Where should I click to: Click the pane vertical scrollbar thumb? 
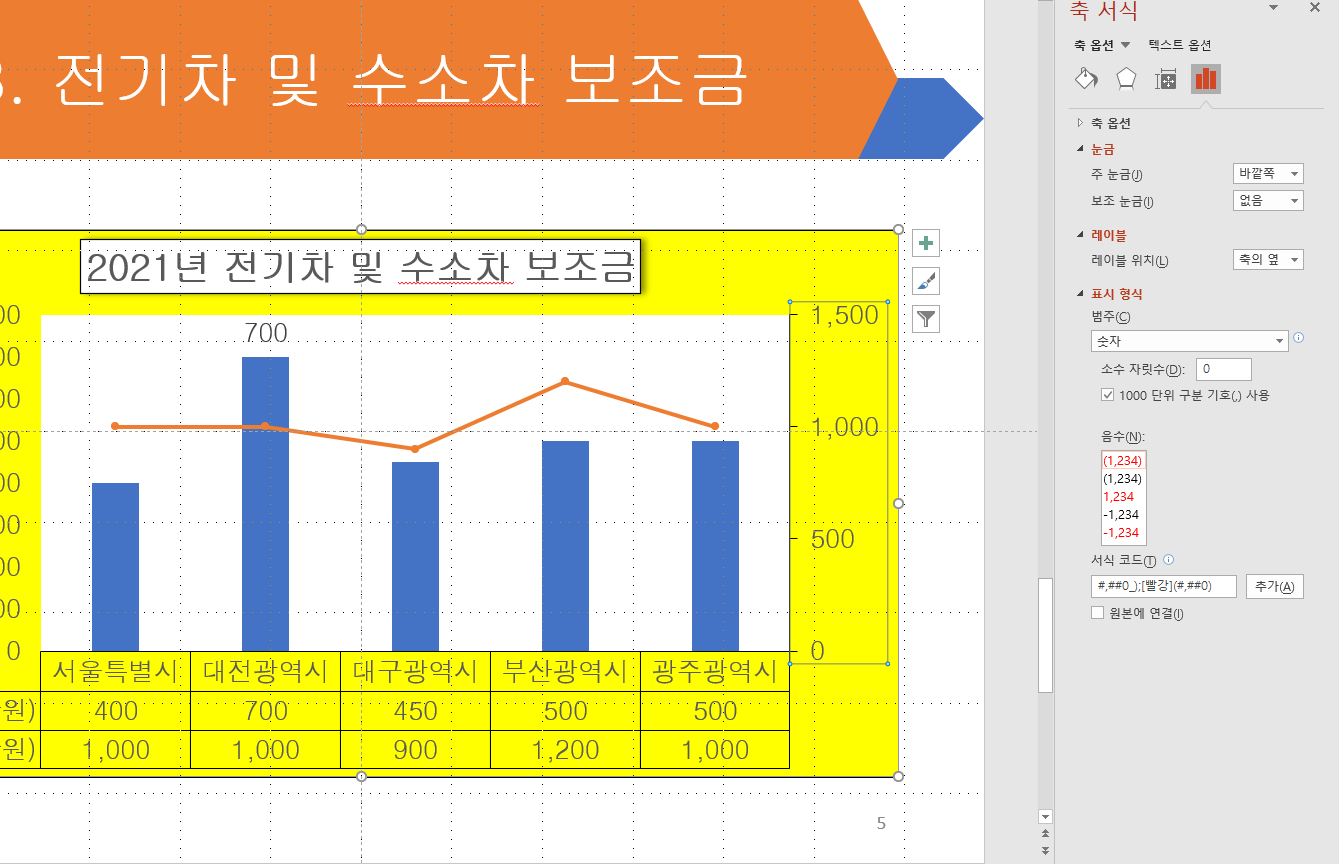point(1045,635)
